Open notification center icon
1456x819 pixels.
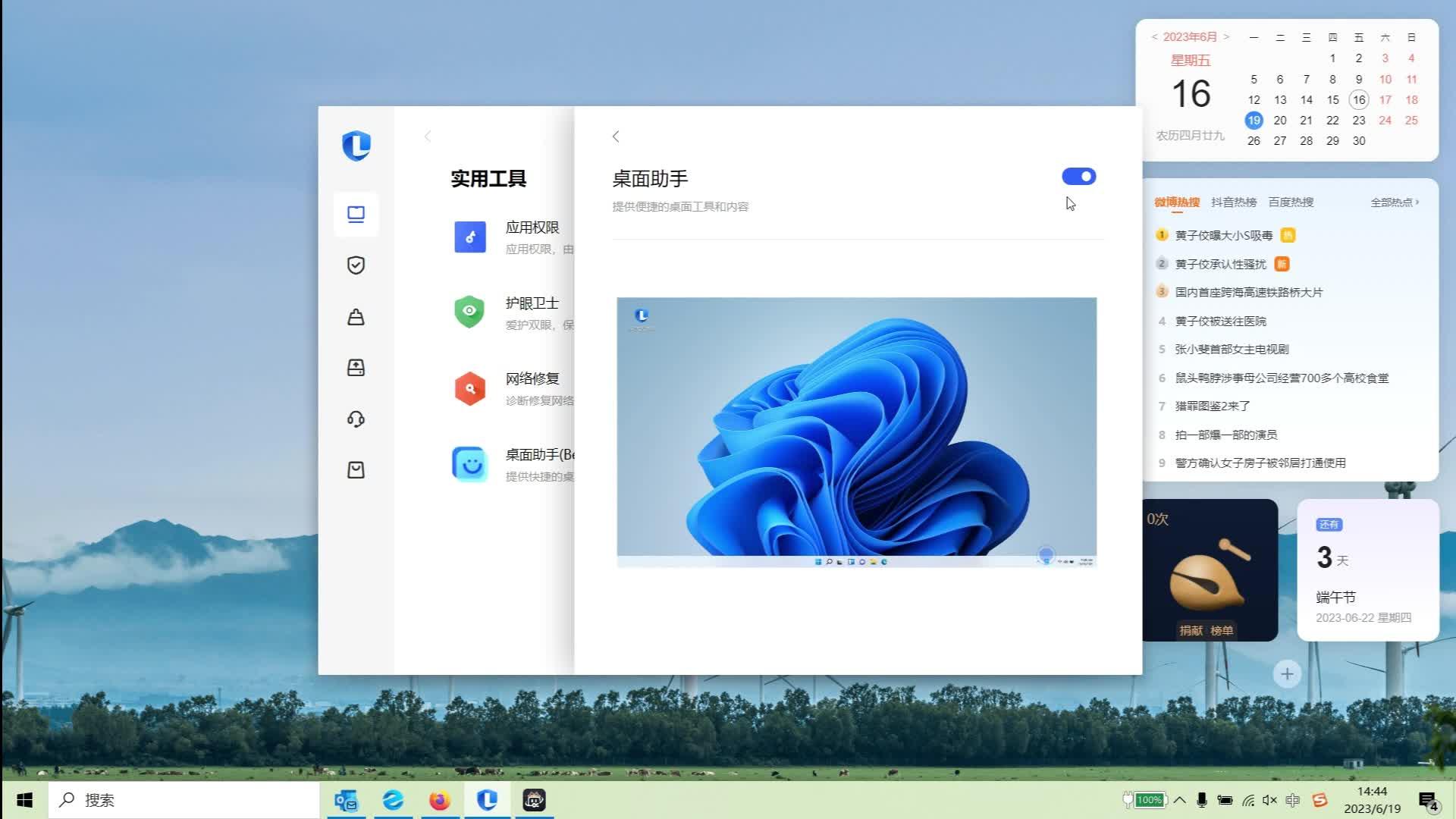(1429, 801)
